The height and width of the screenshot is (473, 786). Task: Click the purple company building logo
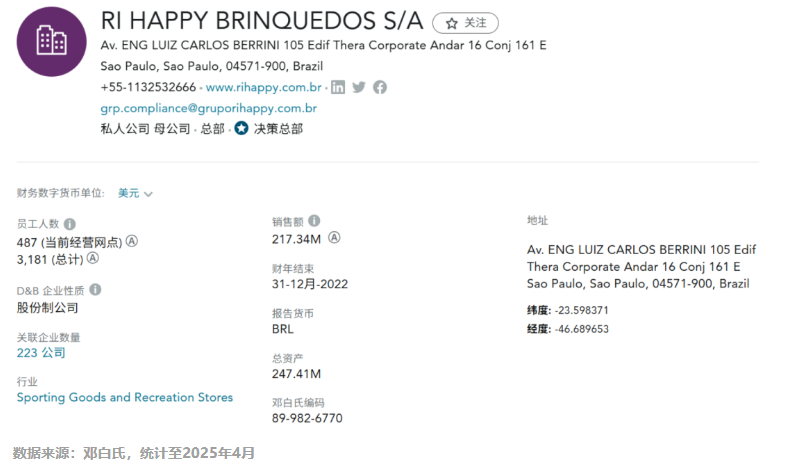coord(51,42)
